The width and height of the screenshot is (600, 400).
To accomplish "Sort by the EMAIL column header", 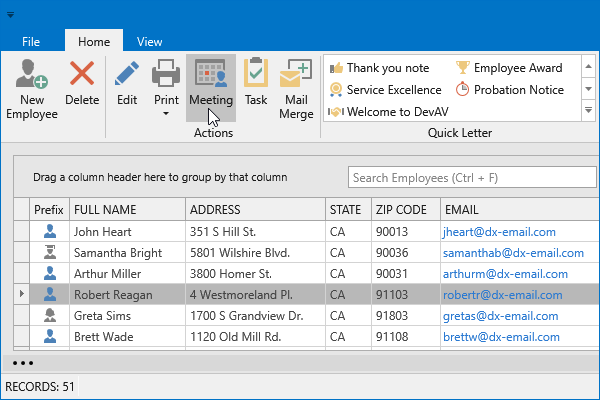I will pos(520,210).
